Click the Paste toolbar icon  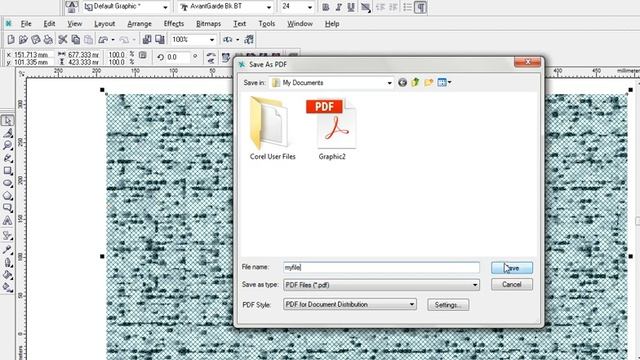point(88,40)
